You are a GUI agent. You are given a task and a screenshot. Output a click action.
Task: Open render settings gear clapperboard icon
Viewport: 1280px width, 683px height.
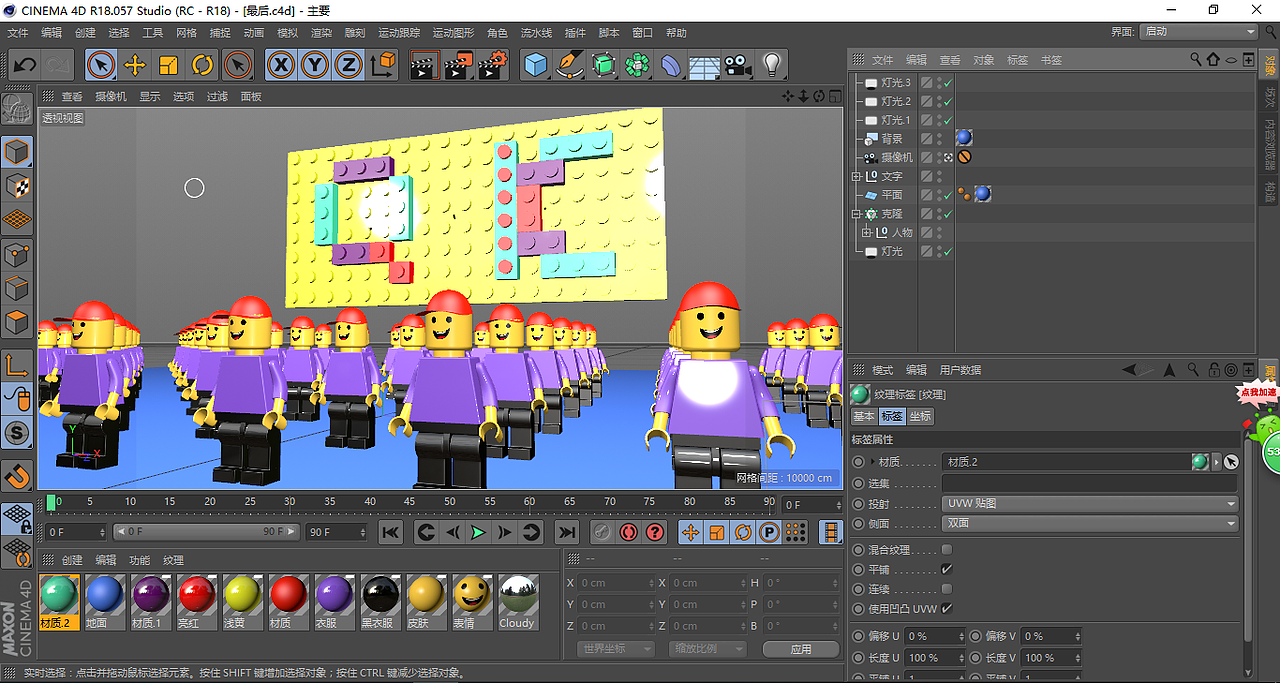492,66
